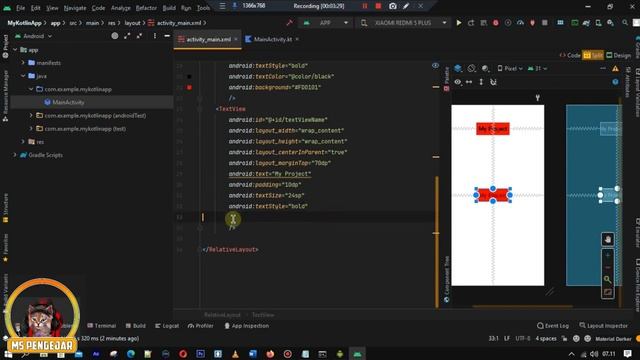This screenshot has height=360, width=640.
Task: Open the Terminal tool window
Action: 102,326
